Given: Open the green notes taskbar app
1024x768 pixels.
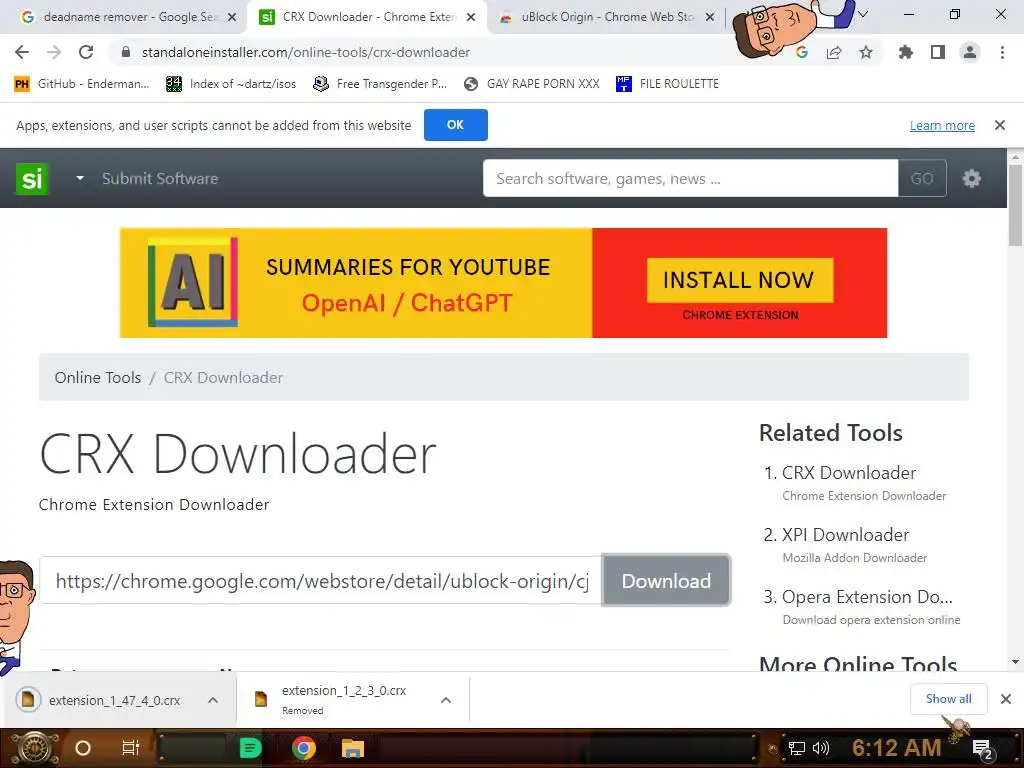Looking at the screenshot, I should [x=250, y=748].
